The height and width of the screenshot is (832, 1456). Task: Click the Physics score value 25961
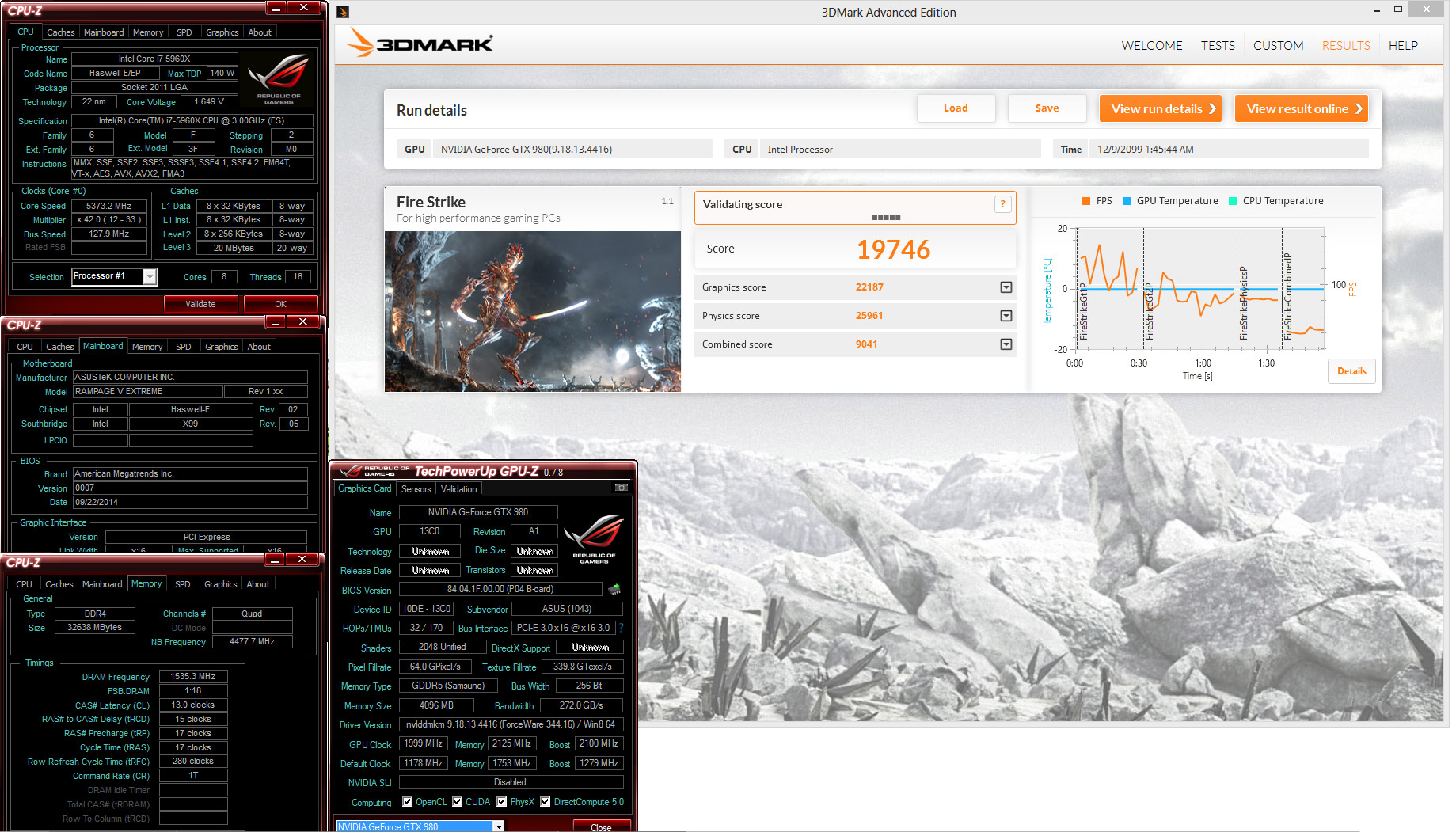(x=869, y=316)
